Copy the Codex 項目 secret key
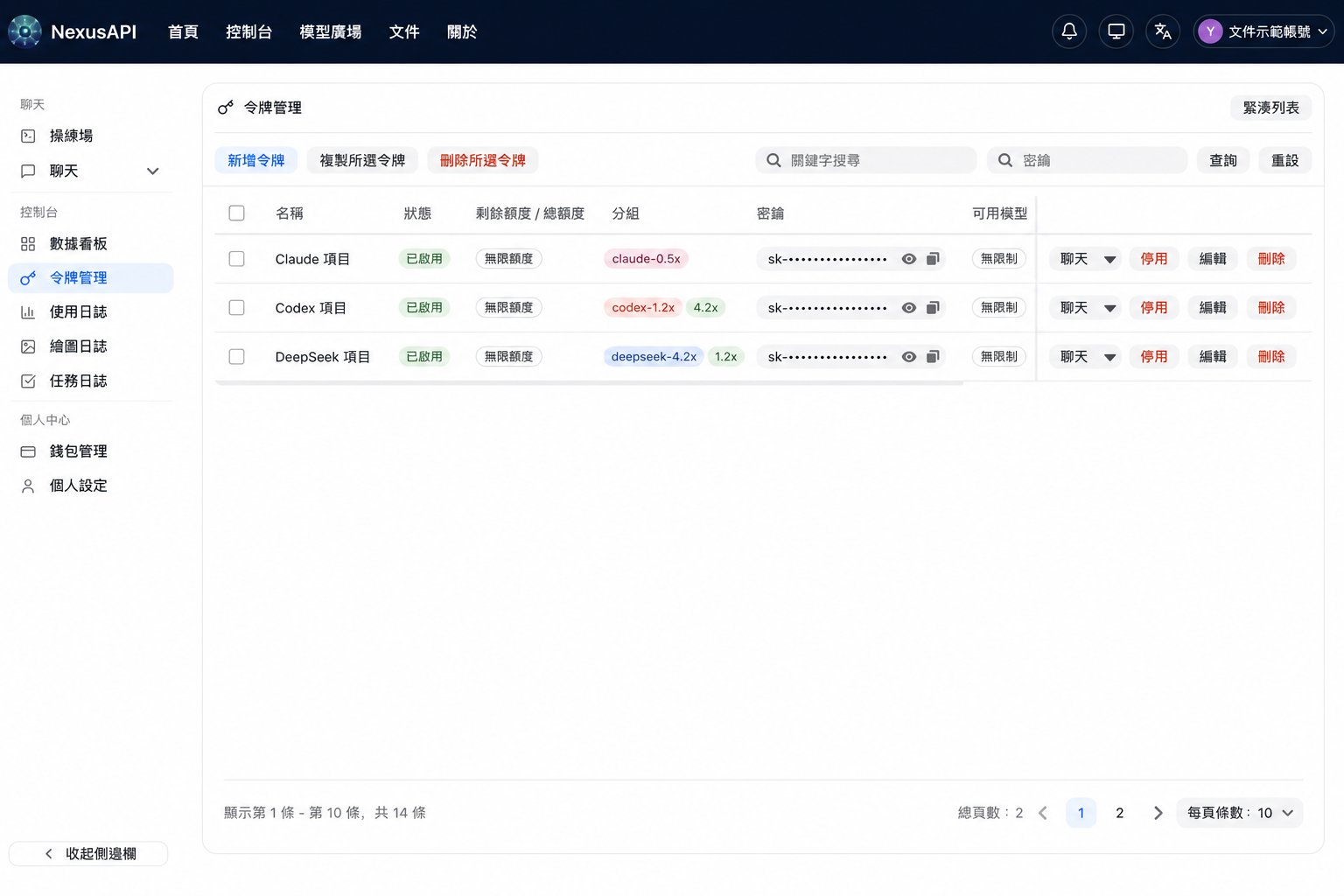1344x896 pixels. (x=933, y=308)
